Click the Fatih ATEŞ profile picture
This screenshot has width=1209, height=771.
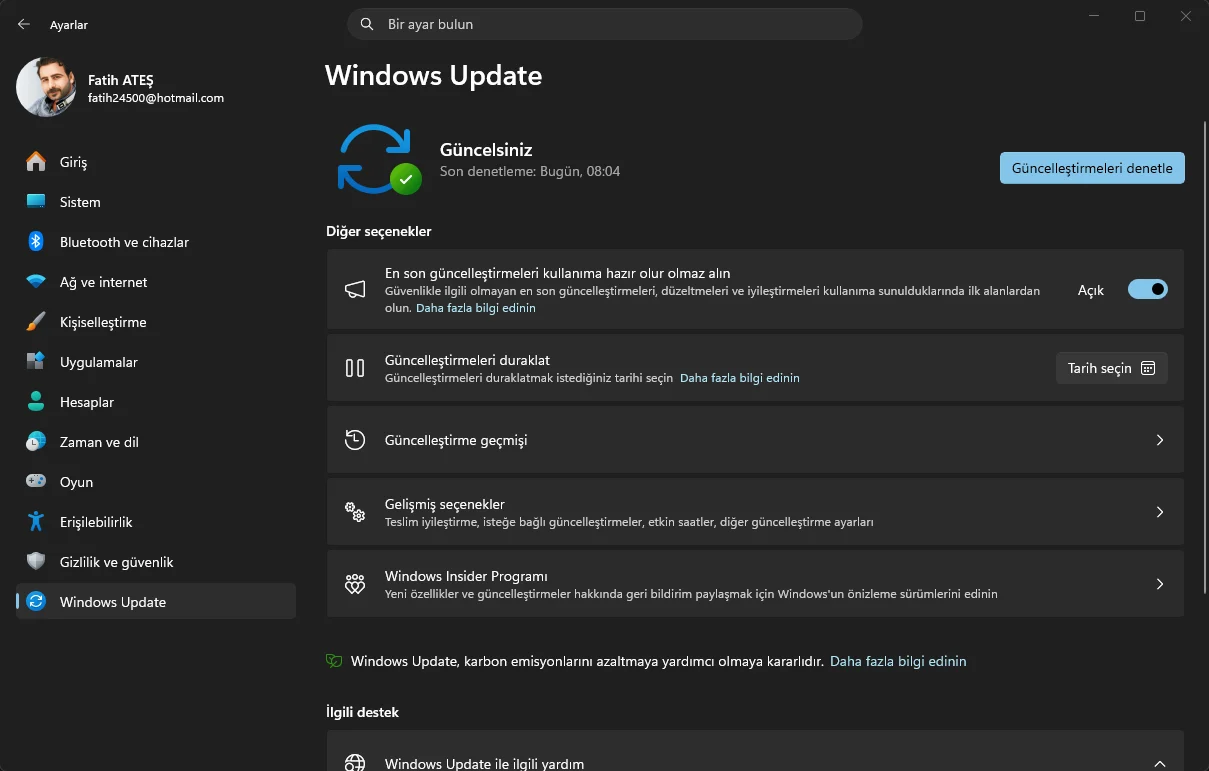click(46, 87)
